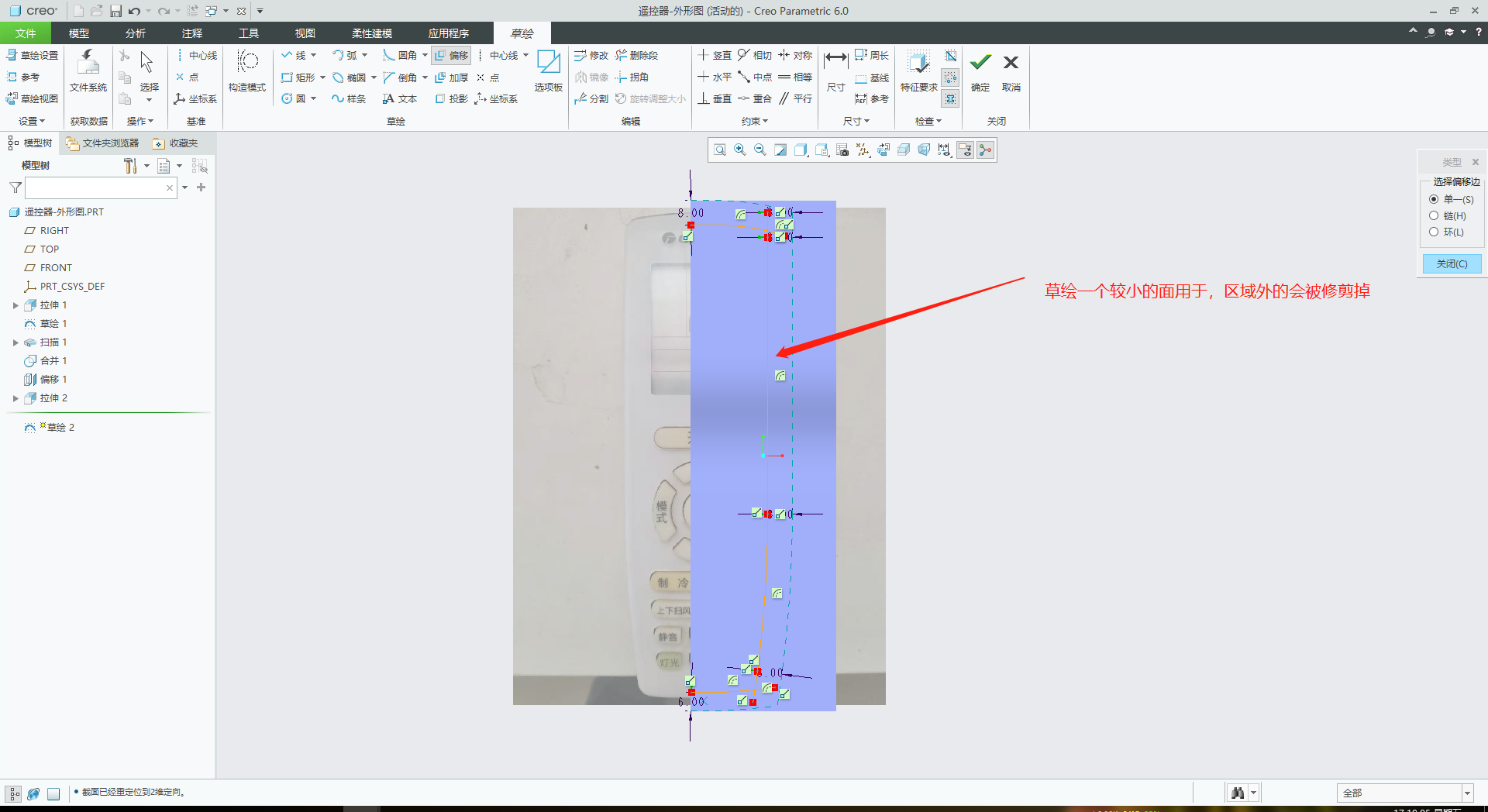Click the Modify (修改) edit tool
Image resolution: width=1488 pixels, height=812 pixels.
tap(591, 56)
